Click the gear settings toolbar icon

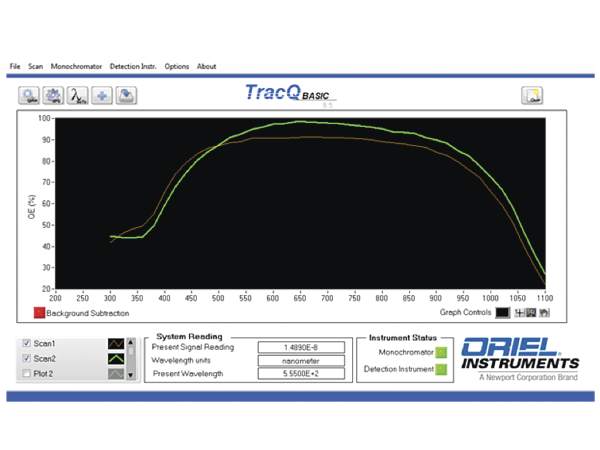53,96
